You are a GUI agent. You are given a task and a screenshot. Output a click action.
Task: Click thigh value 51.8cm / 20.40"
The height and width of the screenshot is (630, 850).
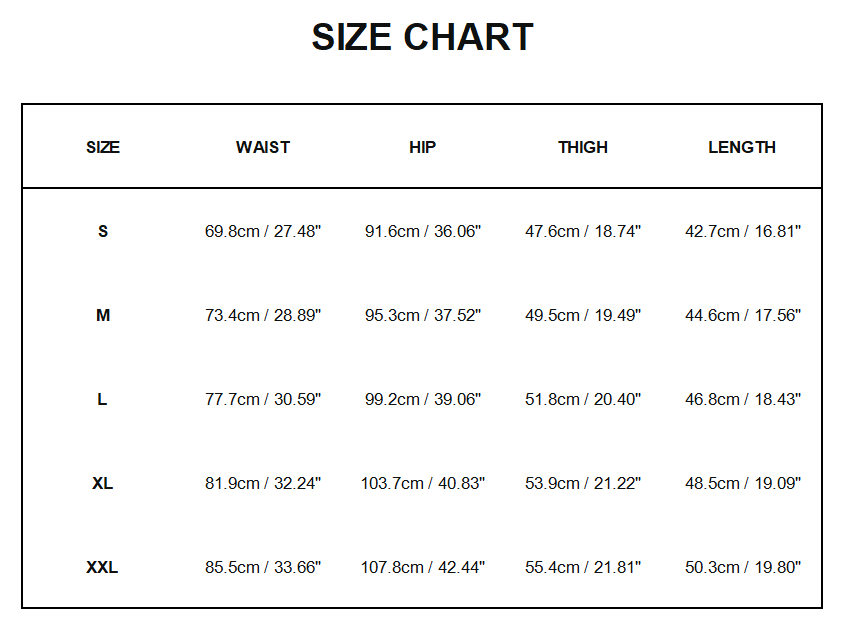tap(583, 399)
